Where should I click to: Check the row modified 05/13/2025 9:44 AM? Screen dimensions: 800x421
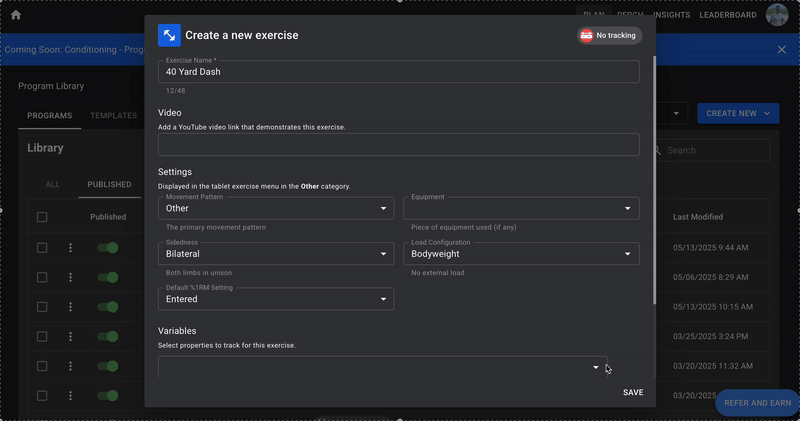42,248
